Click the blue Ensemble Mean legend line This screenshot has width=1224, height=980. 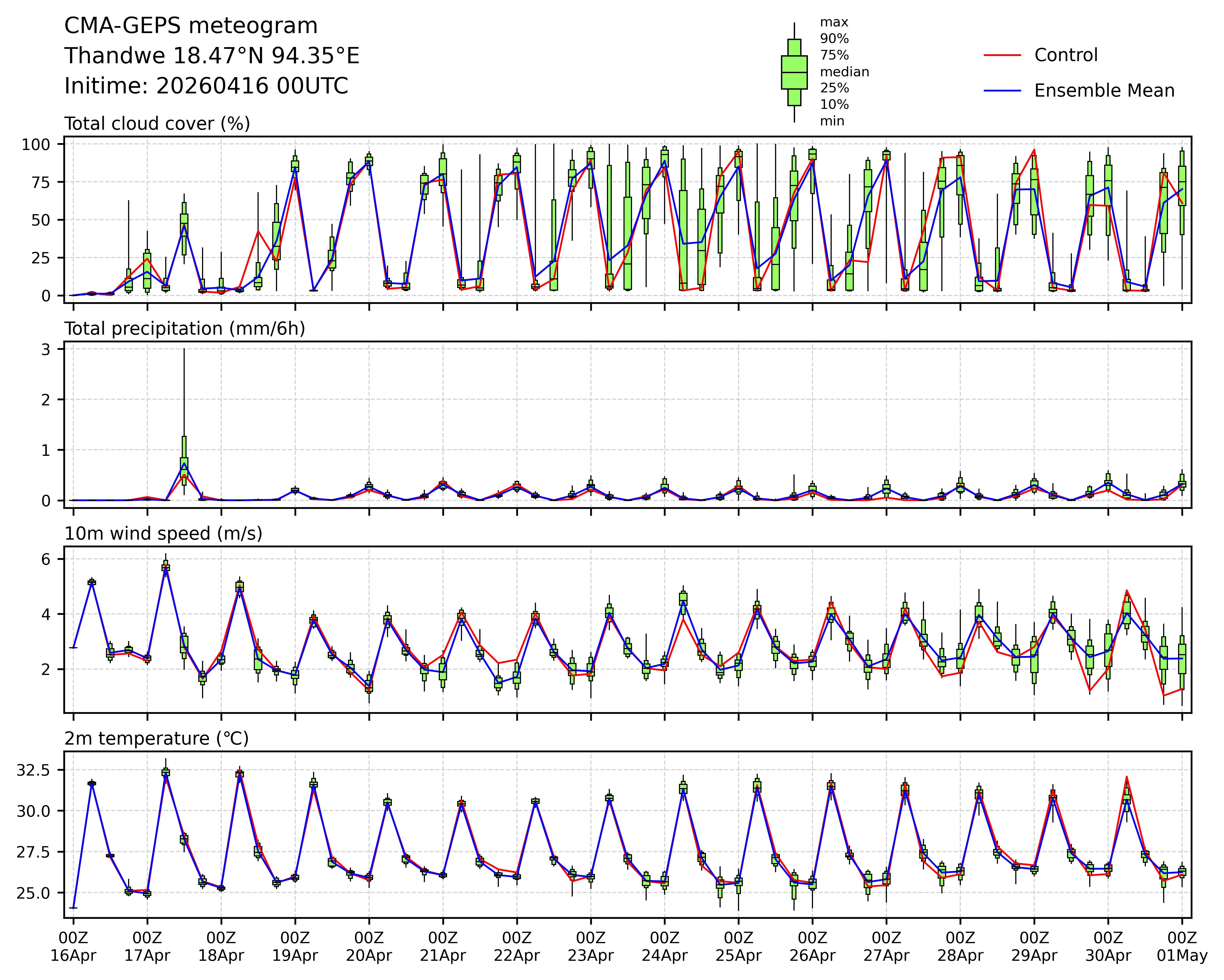[1002, 91]
